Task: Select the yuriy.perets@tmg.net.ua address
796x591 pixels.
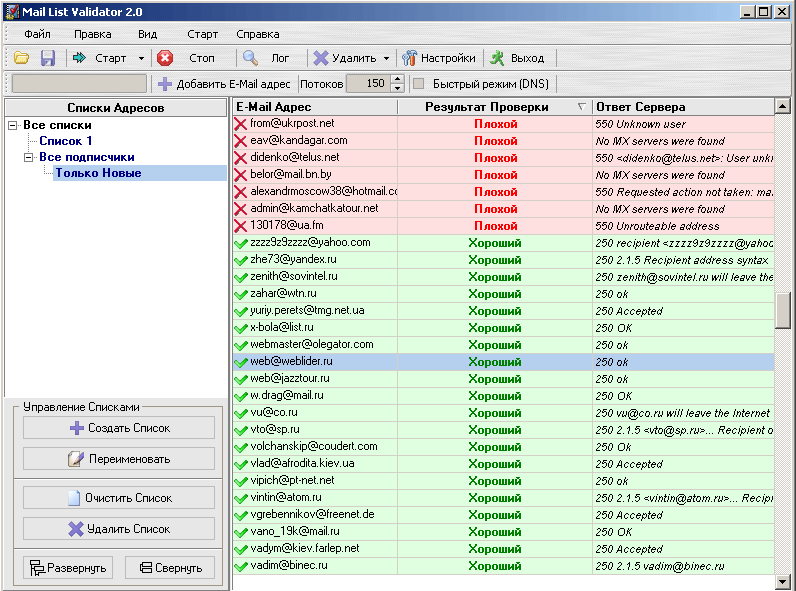Action: 307,310
